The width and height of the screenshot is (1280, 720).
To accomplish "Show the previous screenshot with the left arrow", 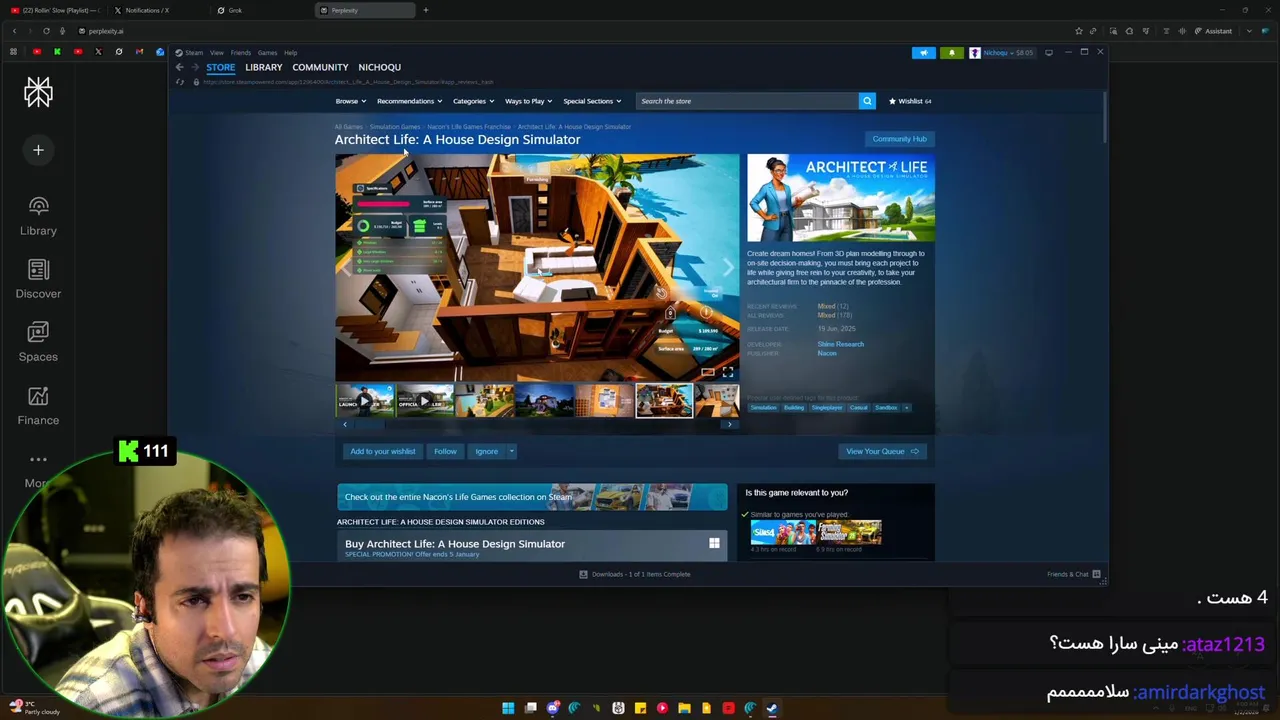I will [x=346, y=267].
